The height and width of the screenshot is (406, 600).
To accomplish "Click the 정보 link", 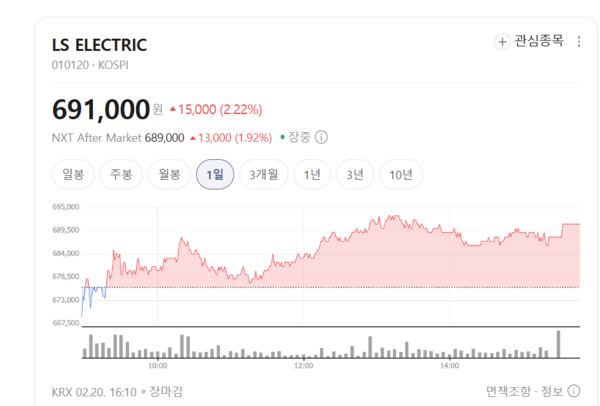I will click(551, 391).
